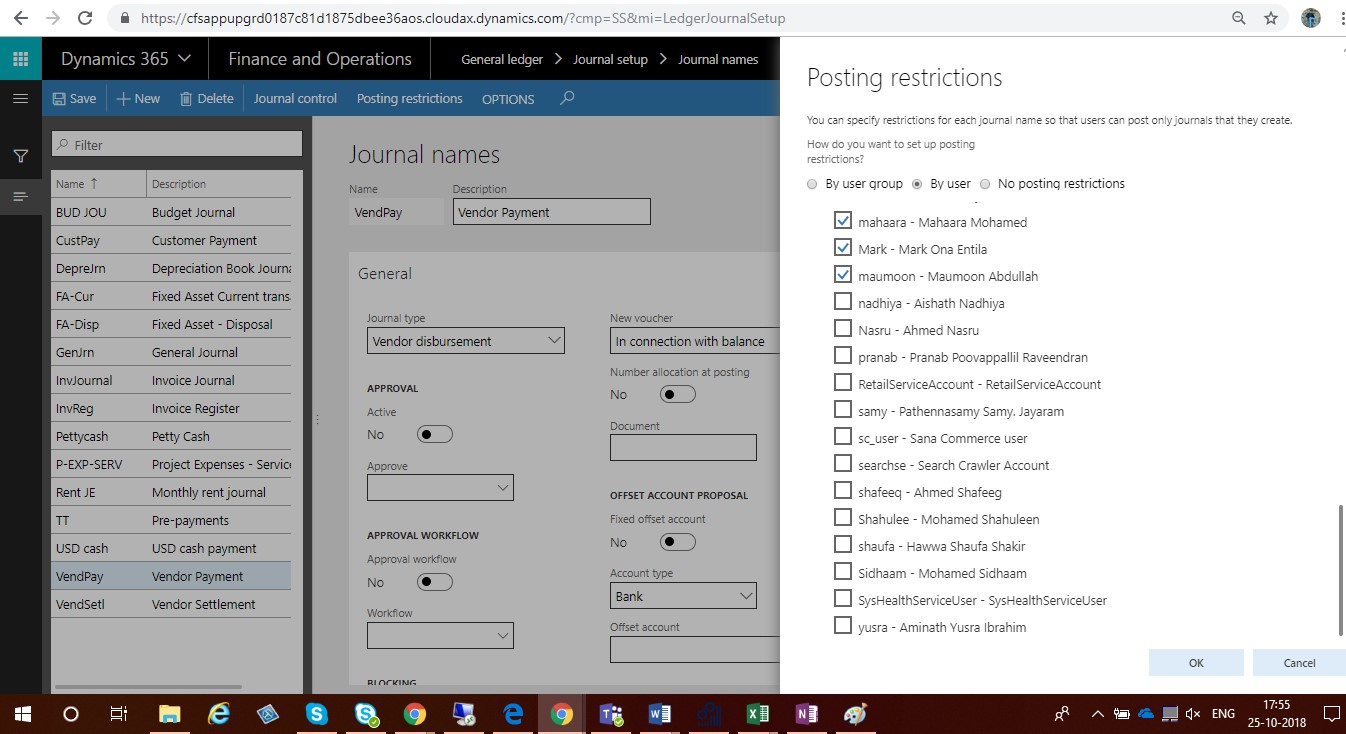1346x734 pixels.
Task: Click Journal names in breadcrumb
Action: (x=718, y=59)
